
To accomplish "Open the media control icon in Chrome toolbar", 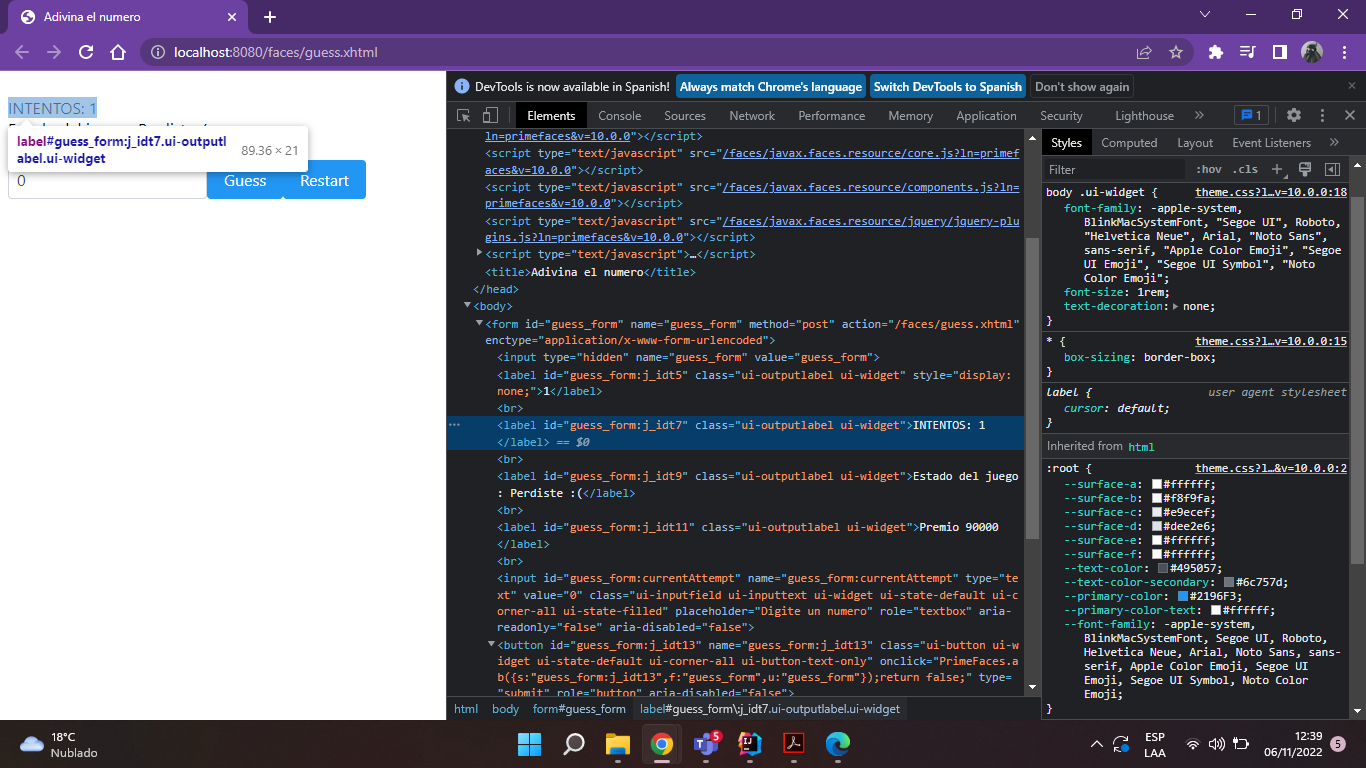I will pyautogui.click(x=1248, y=52).
